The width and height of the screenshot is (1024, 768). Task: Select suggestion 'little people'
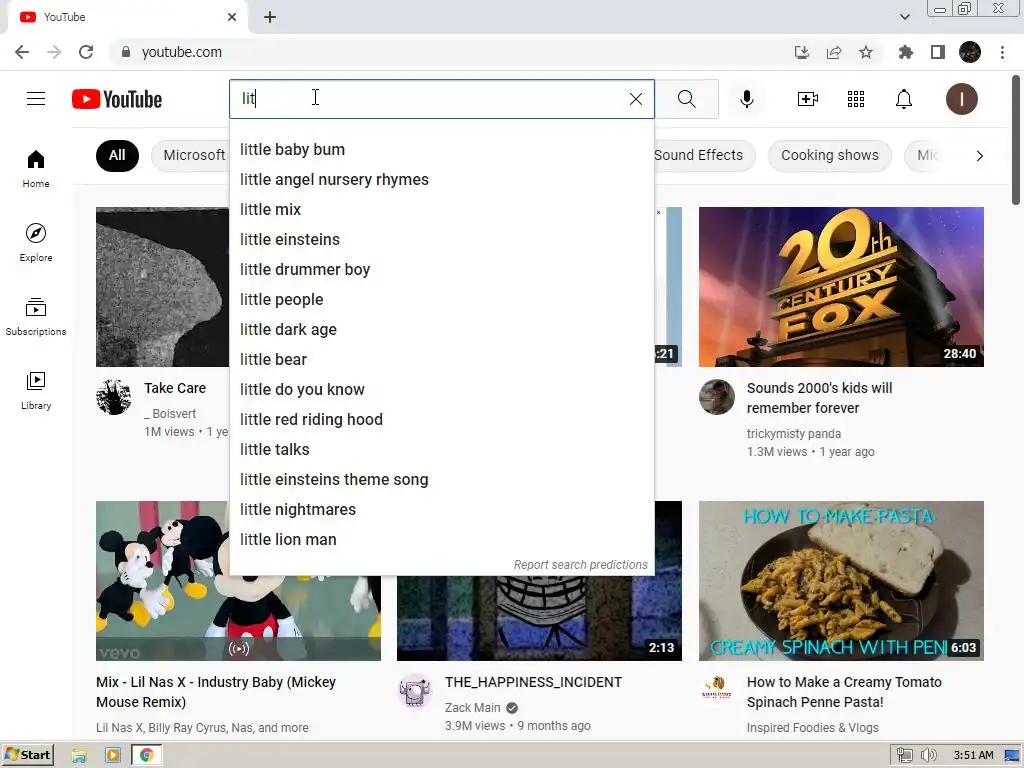[441, 300]
